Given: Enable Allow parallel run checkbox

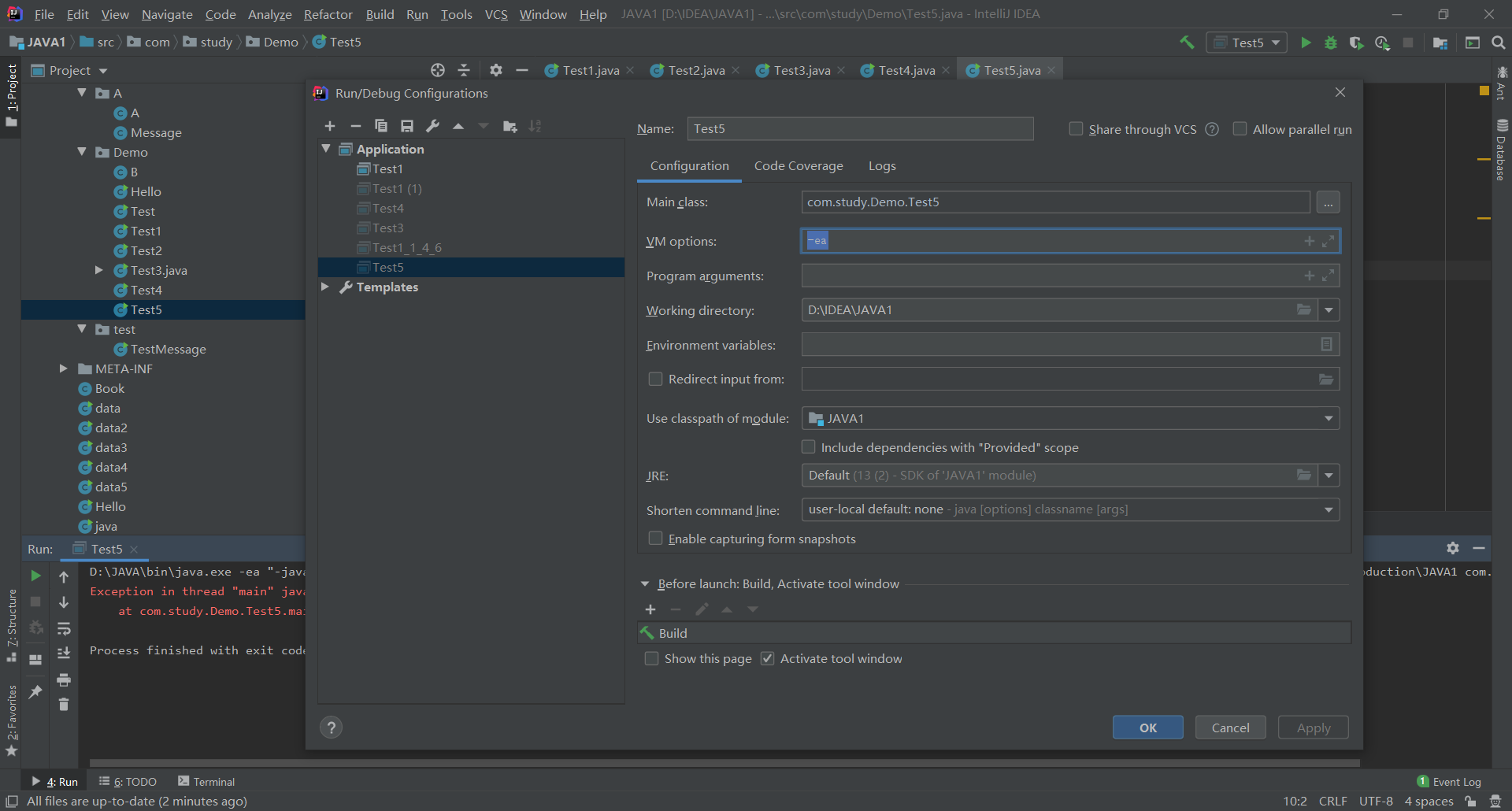Looking at the screenshot, I should coord(1240,128).
